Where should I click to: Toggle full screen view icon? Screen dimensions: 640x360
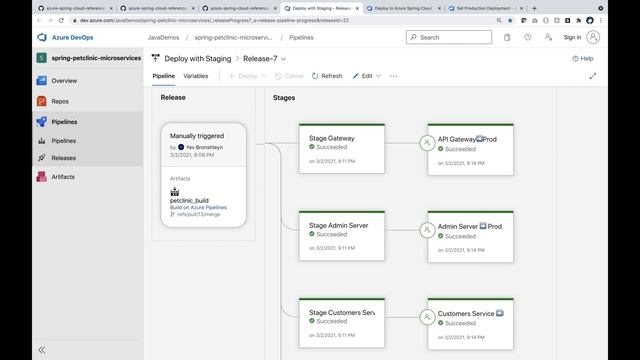(x=593, y=76)
